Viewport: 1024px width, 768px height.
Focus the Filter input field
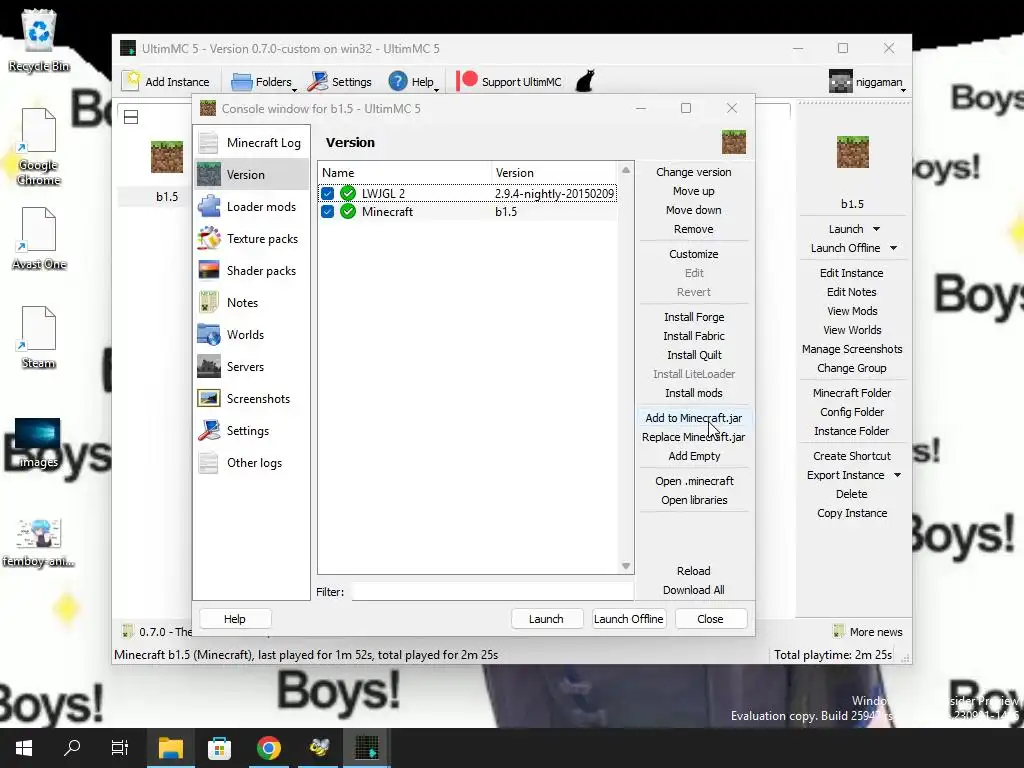[x=492, y=592]
